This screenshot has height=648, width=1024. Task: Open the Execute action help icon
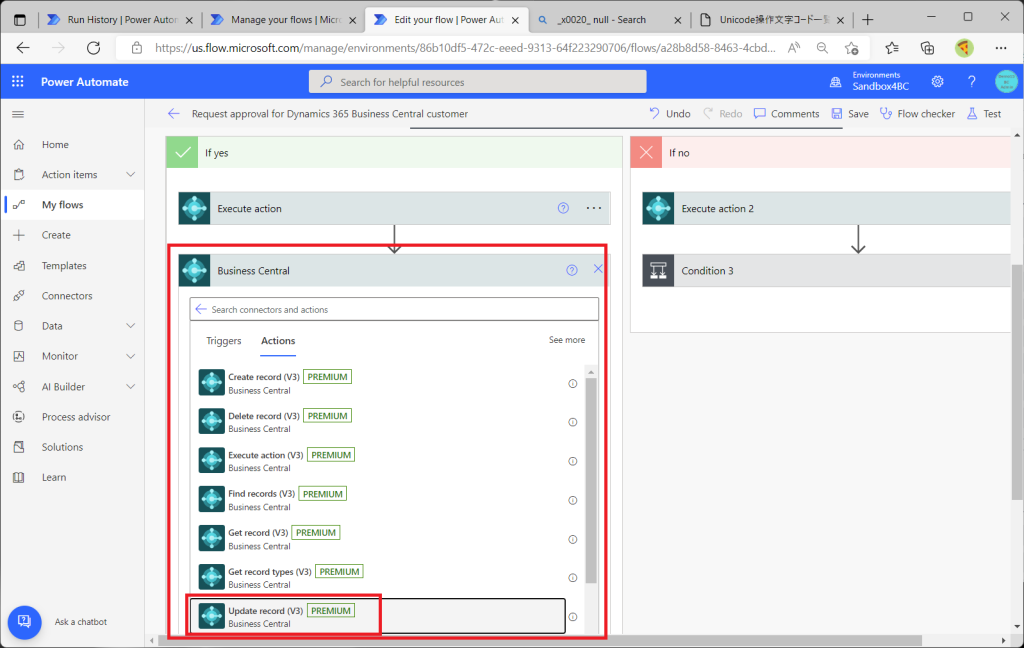pos(563,208)
